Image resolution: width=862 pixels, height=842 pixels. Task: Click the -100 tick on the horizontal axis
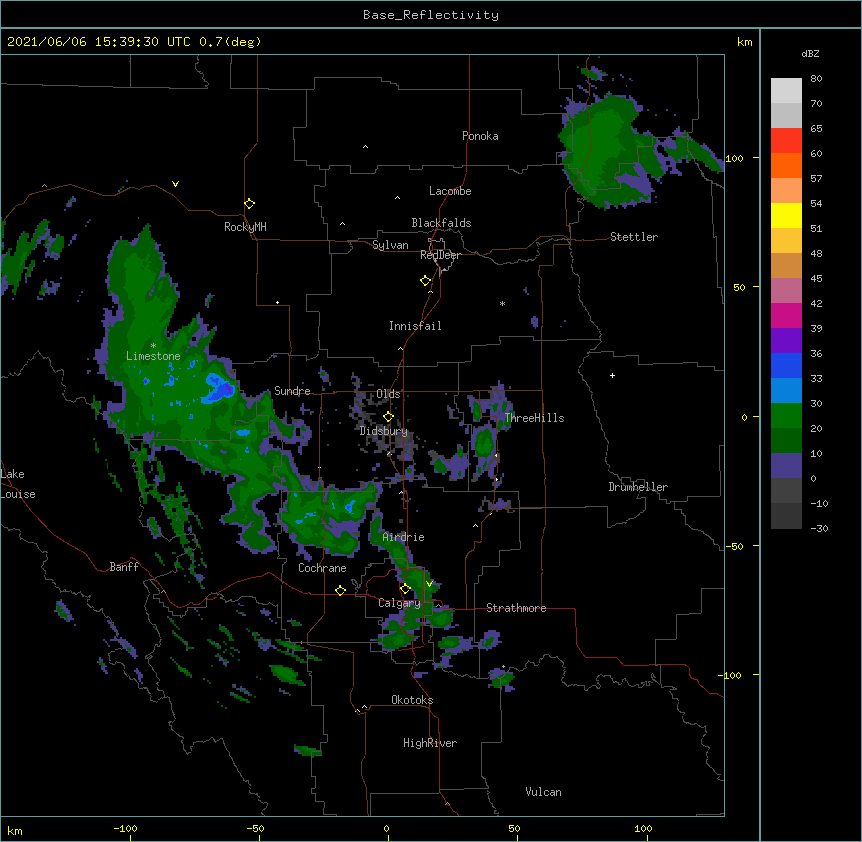click(125, 828)
